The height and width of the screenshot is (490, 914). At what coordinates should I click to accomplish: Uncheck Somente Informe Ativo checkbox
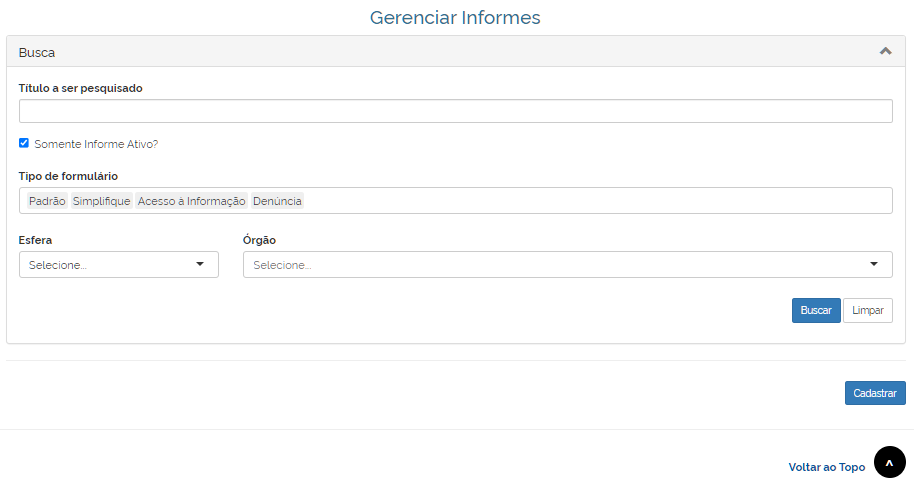tap(24, 143)
